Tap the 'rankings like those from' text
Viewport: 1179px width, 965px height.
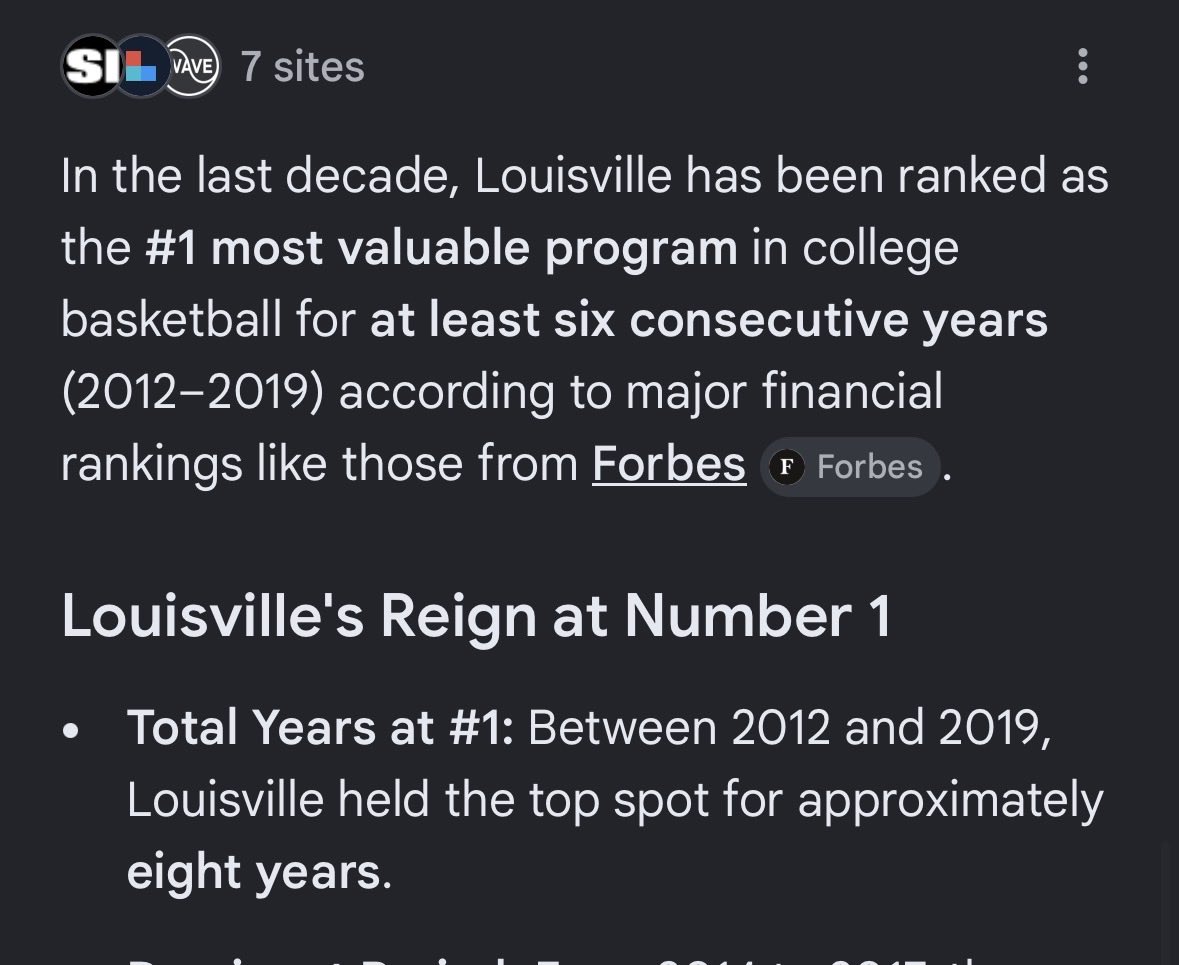(320, 464)
